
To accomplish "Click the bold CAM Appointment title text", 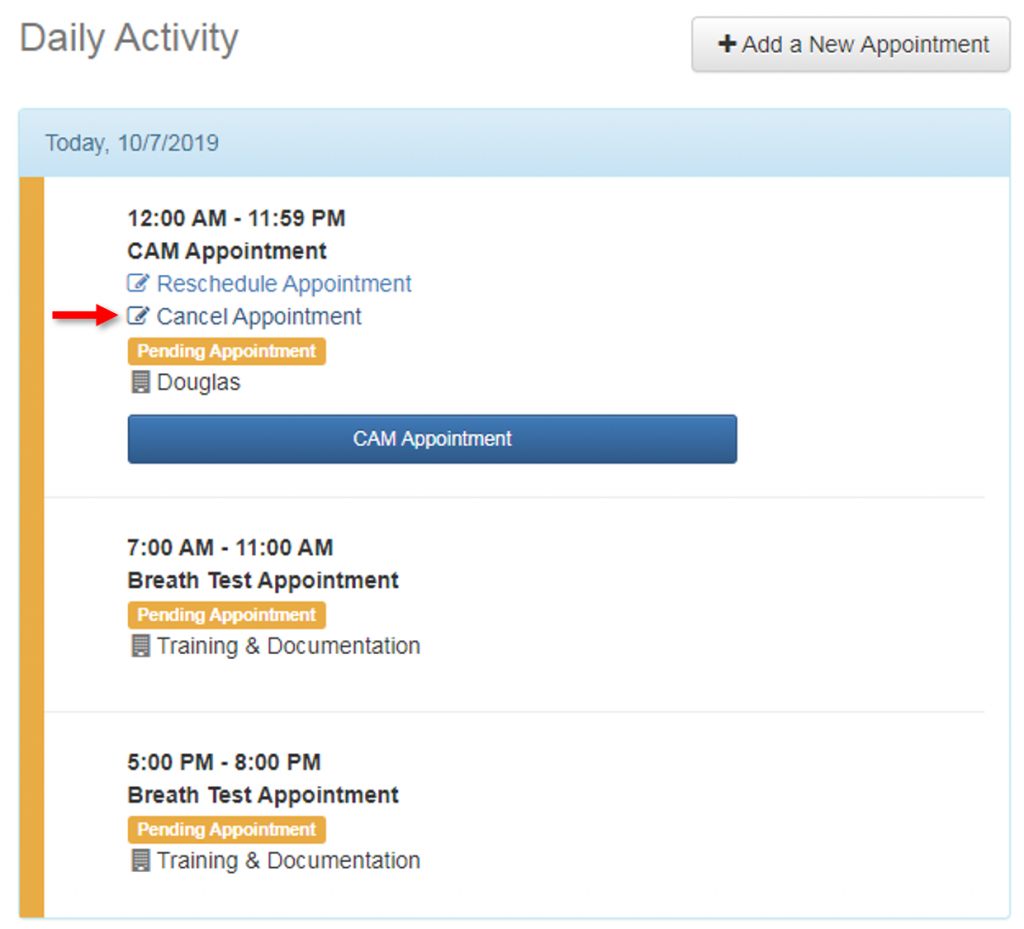I will click(227, 251).
